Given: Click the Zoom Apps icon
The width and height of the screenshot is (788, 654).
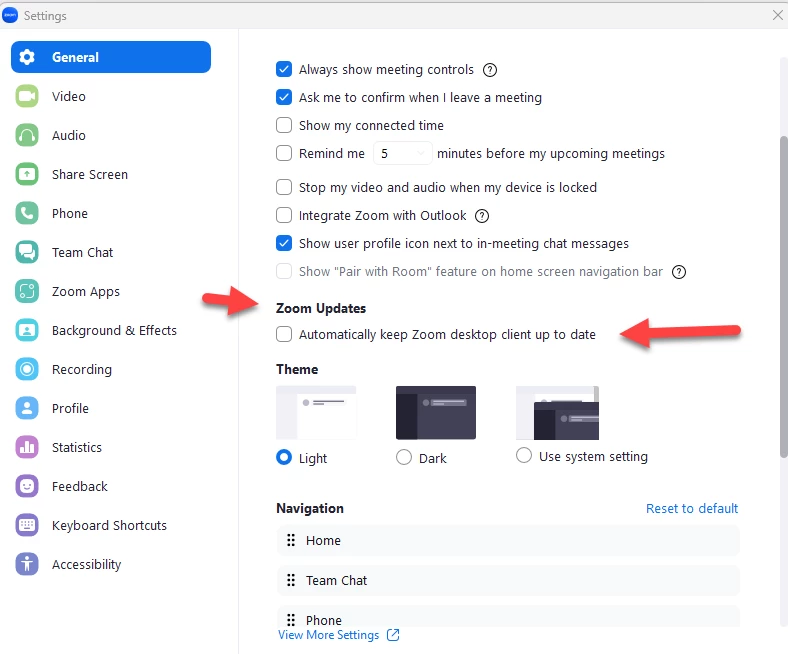Looking at the screenshot, I should tap(27, 292).
